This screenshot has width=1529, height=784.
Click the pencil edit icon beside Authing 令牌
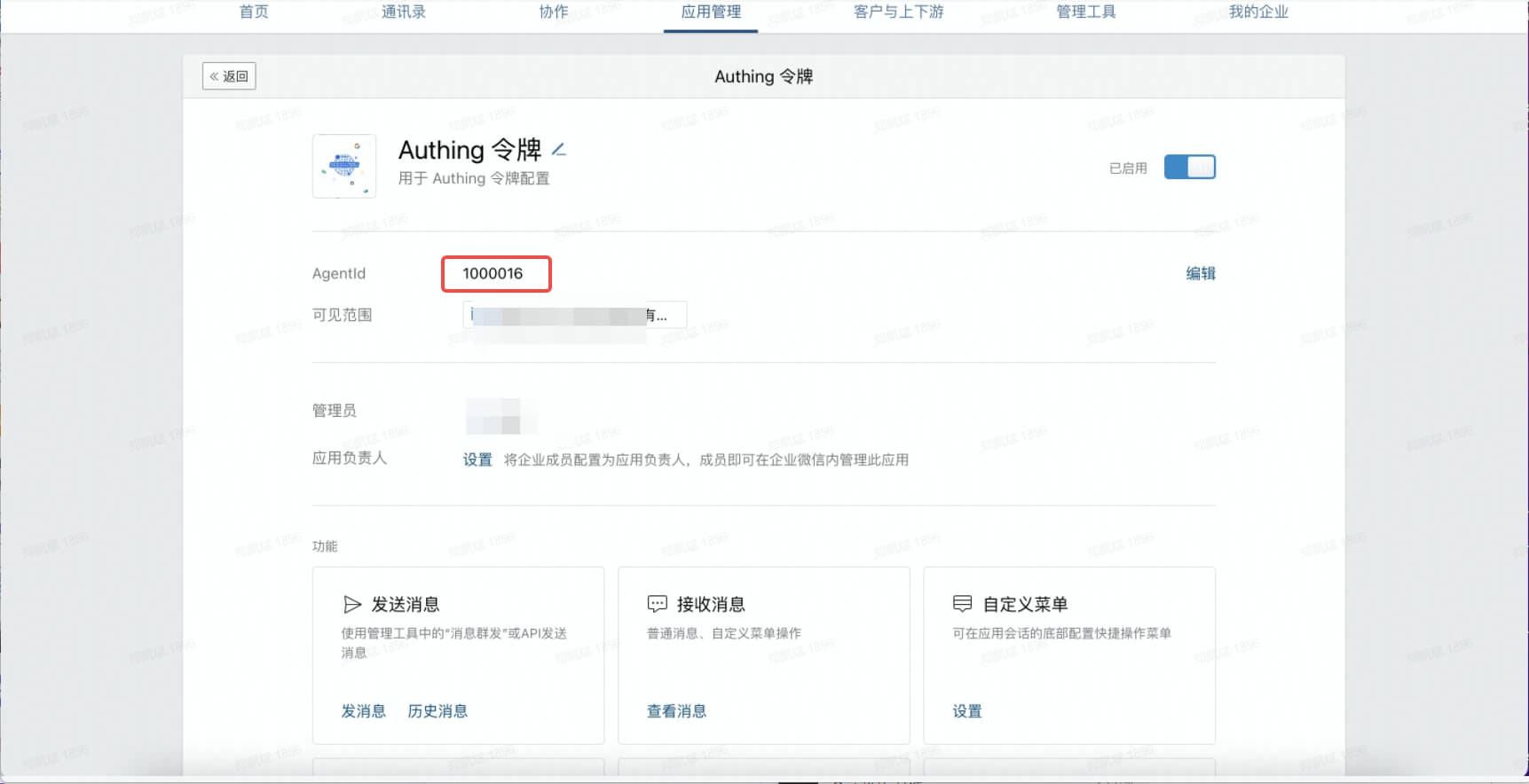[559, 150]
